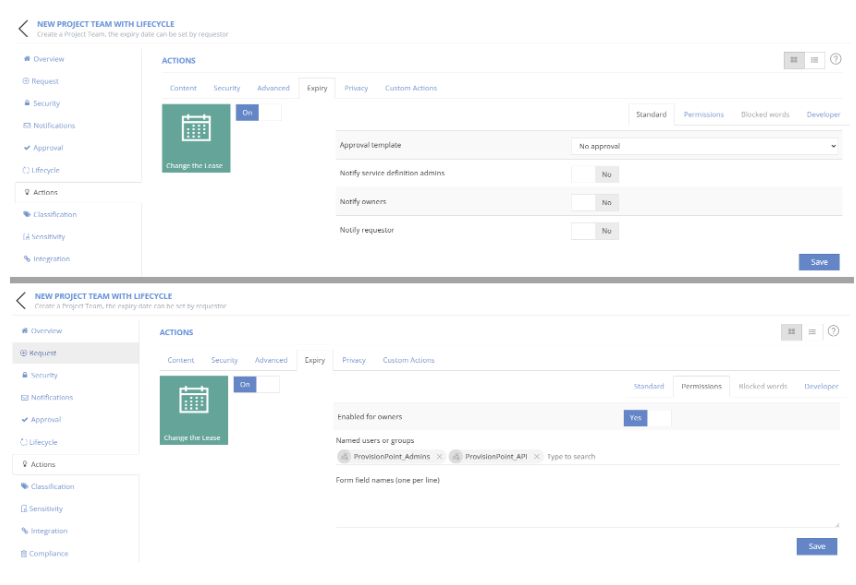Open Advanced tab in bottom panel
Screen dimensions: 856x585
[271, 360]
